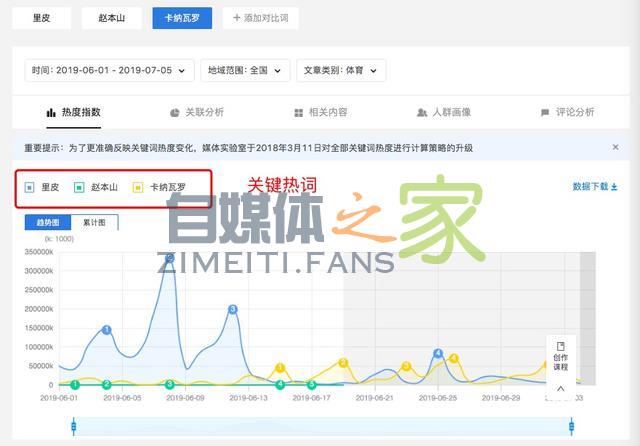Image resolution: width=640 pixels, height=446 pixels.
Task: Switch to the 关联分析 tab
Action: pyautogui.click(x=197, y=113)
